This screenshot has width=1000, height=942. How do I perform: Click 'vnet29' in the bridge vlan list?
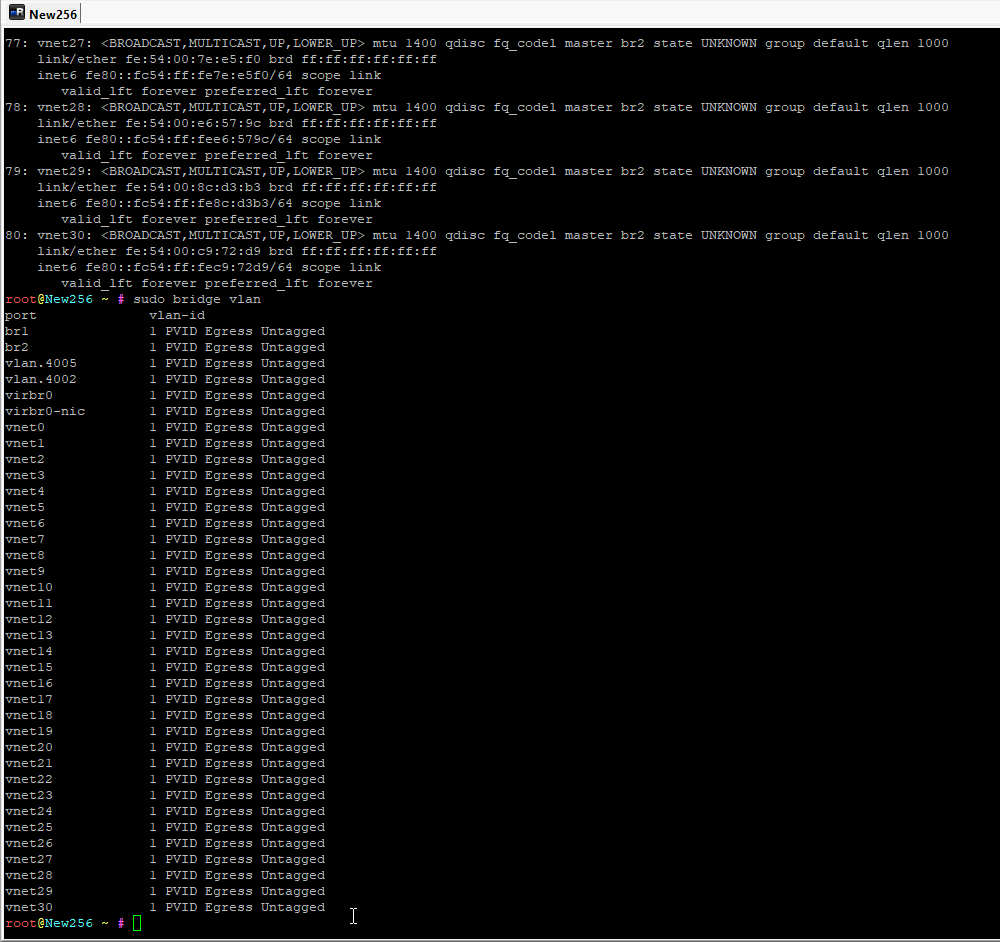point(29,892)
